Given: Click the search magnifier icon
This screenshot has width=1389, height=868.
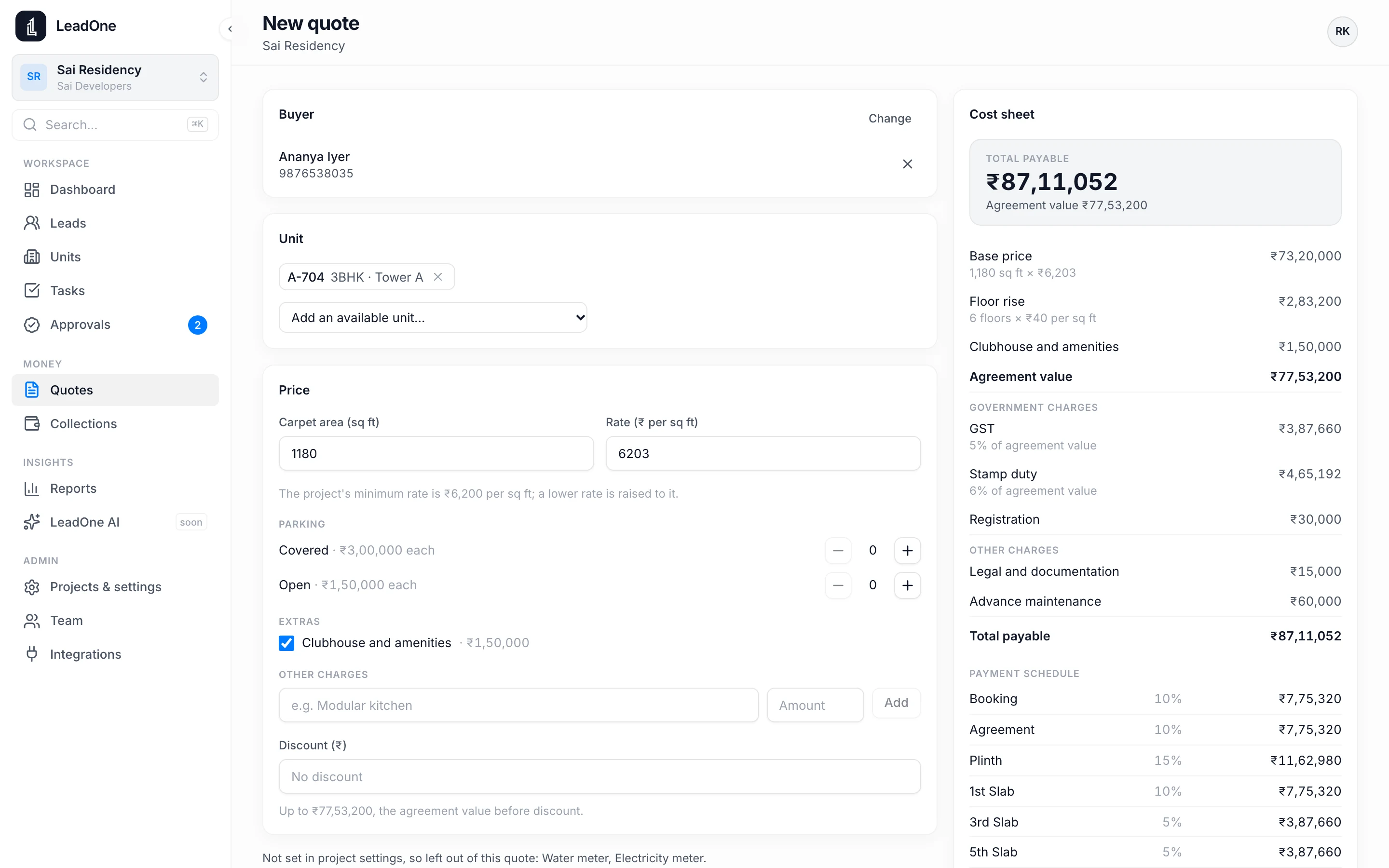Looking at the screenshot, I should [30, 124].
